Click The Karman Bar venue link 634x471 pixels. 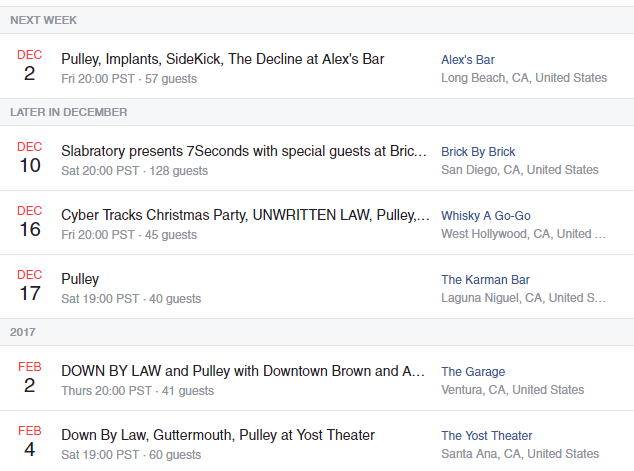485,280
